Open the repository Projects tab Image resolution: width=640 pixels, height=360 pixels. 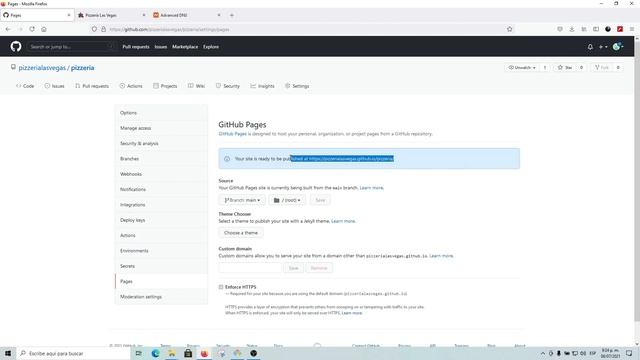[165, 86]
